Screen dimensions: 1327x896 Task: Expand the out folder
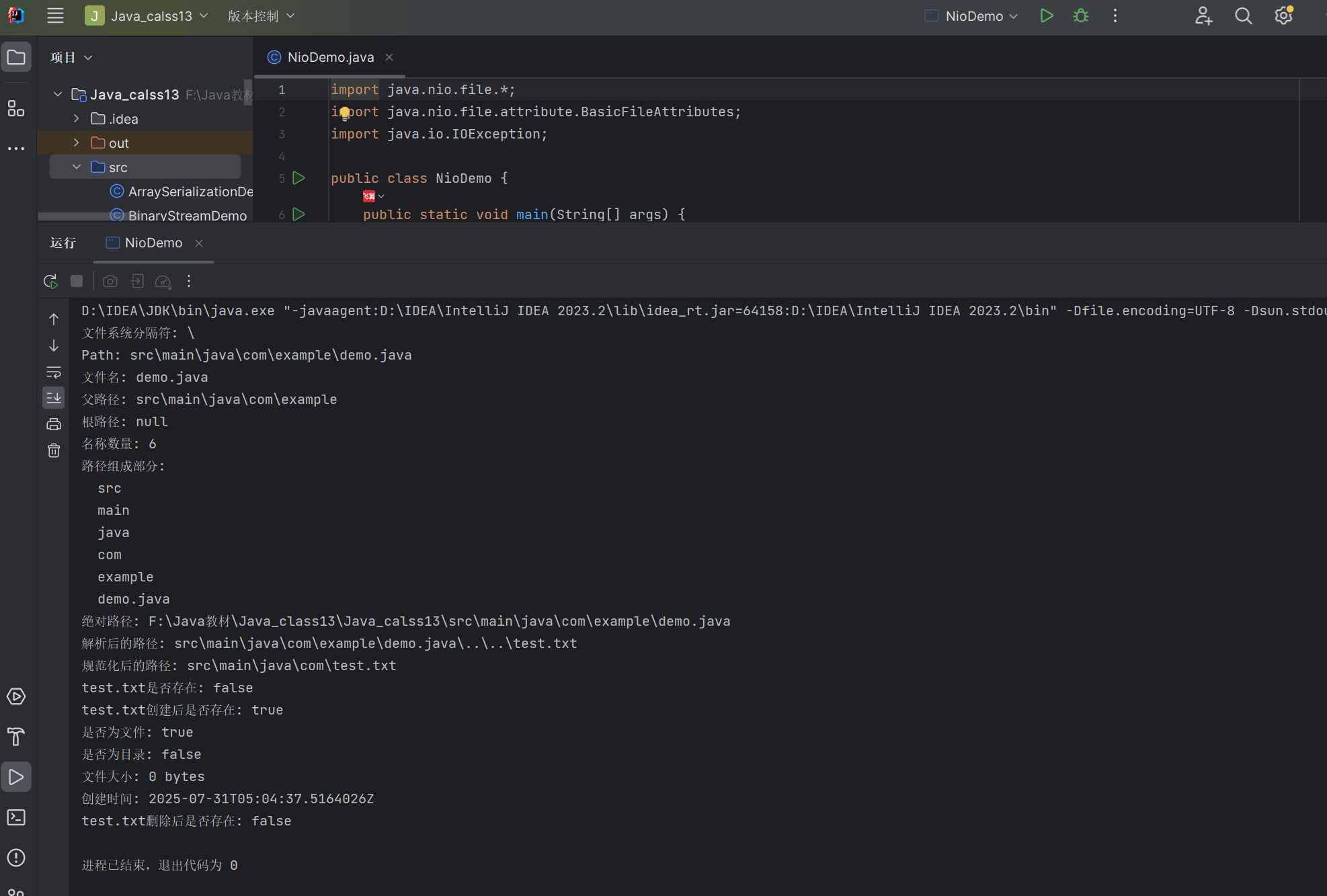[x=77, y=142]
